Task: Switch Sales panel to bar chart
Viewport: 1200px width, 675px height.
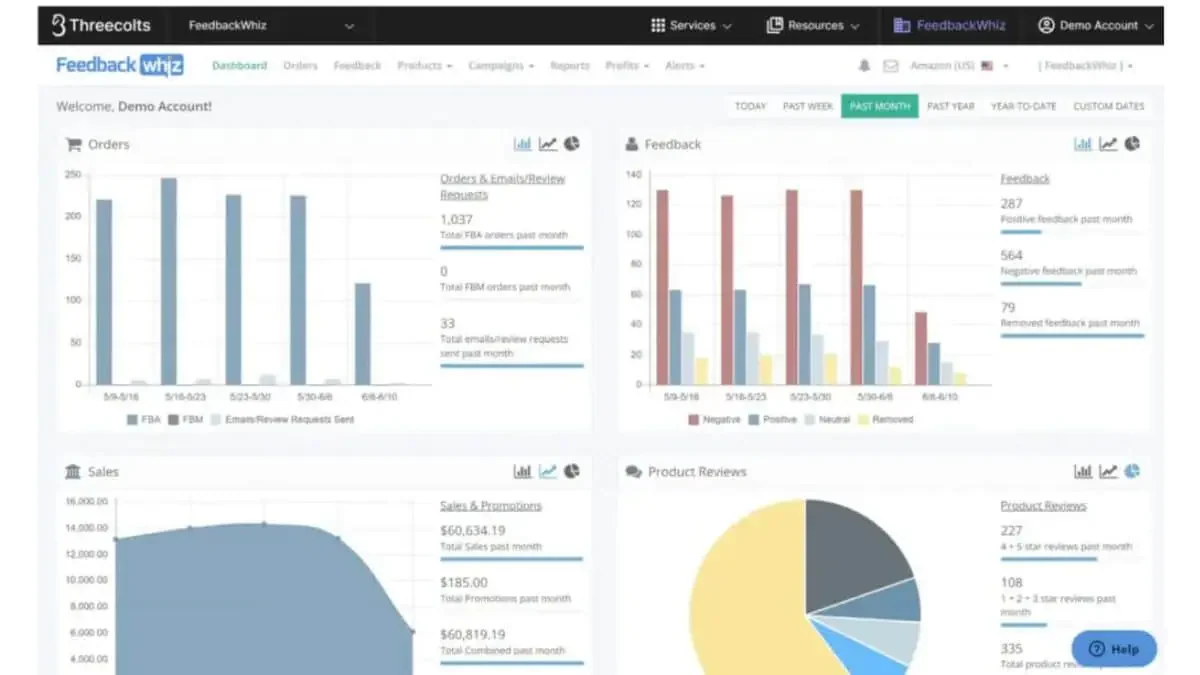Action: pos(522,471)
